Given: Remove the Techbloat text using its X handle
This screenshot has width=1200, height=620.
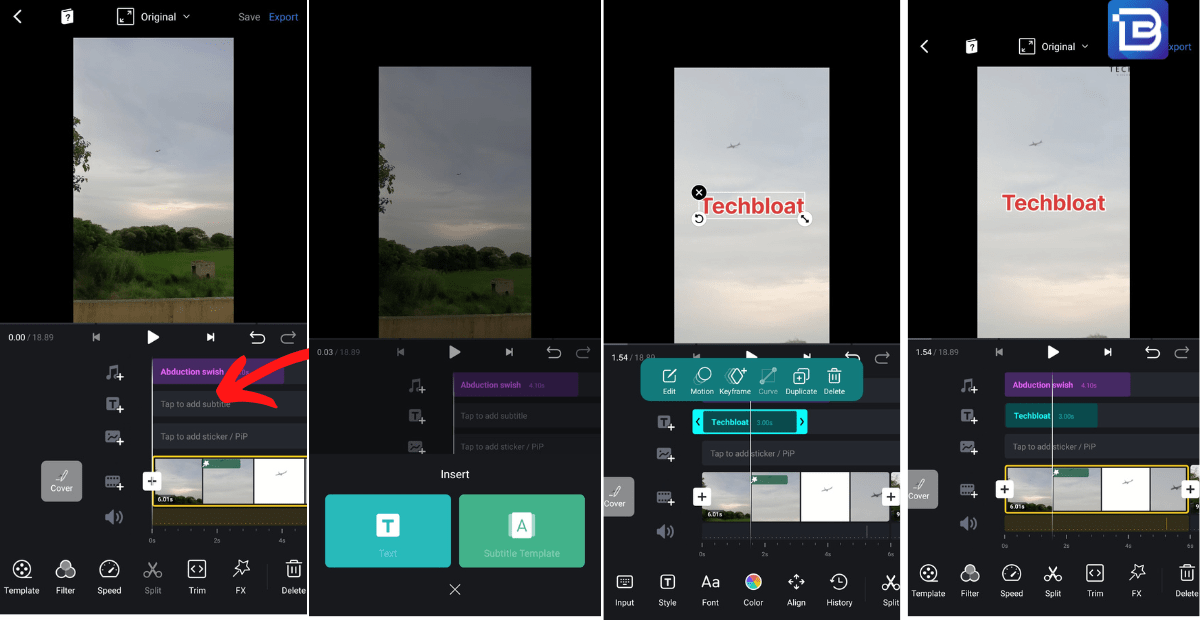Looking at the screenshot, I should coord(699,193).
